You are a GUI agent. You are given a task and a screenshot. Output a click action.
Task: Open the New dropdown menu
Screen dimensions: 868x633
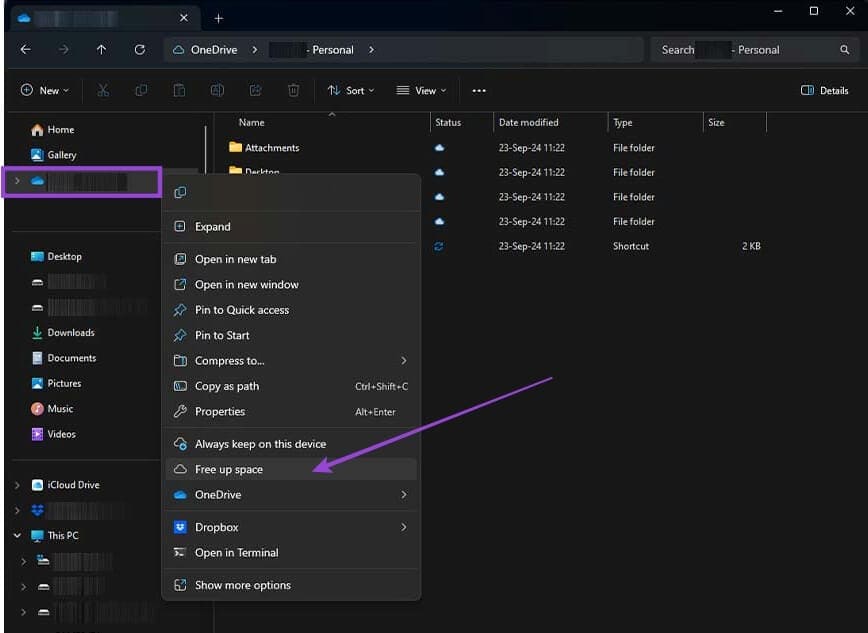[45, 90]
